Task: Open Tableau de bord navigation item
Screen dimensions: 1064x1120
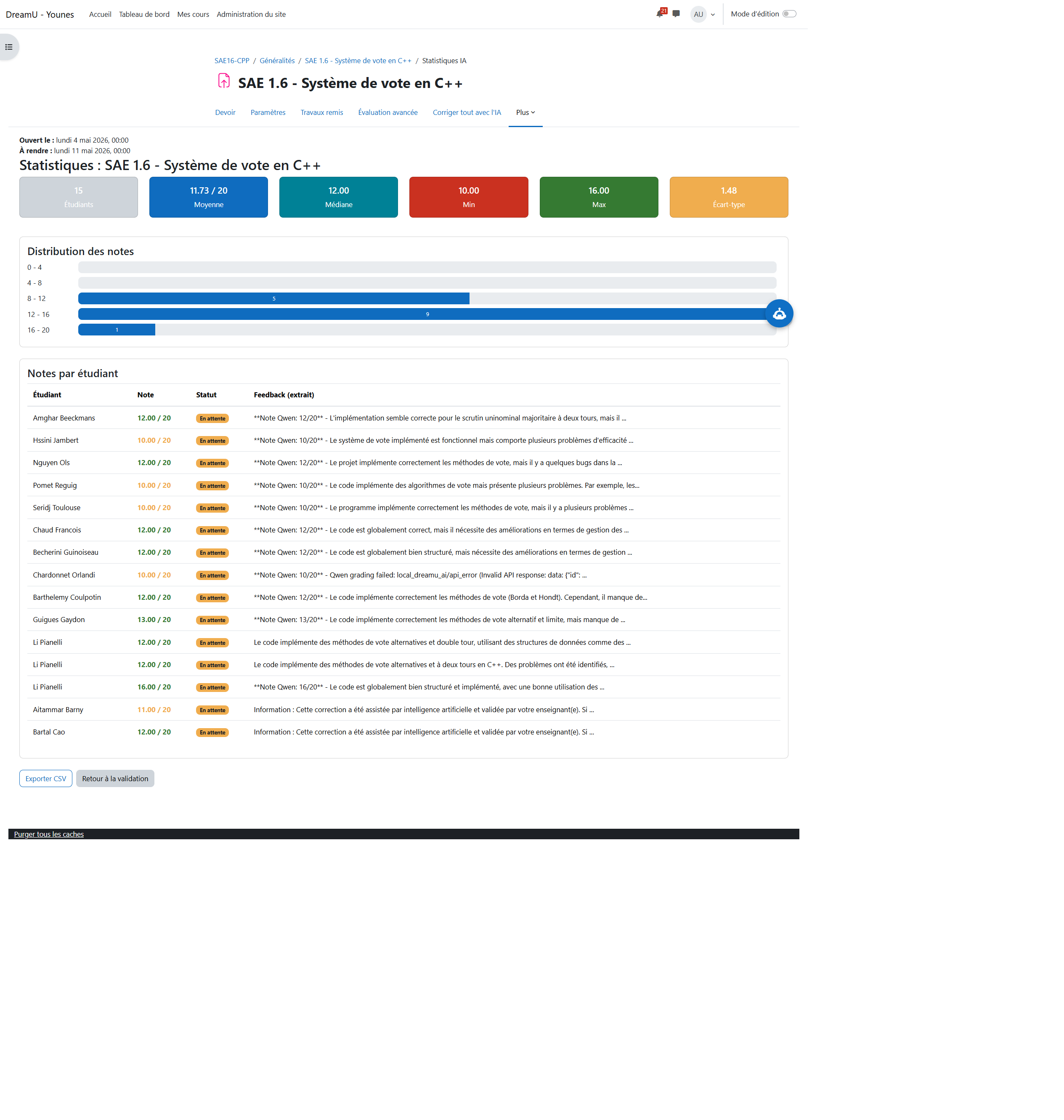Action: tap(144, 14)
